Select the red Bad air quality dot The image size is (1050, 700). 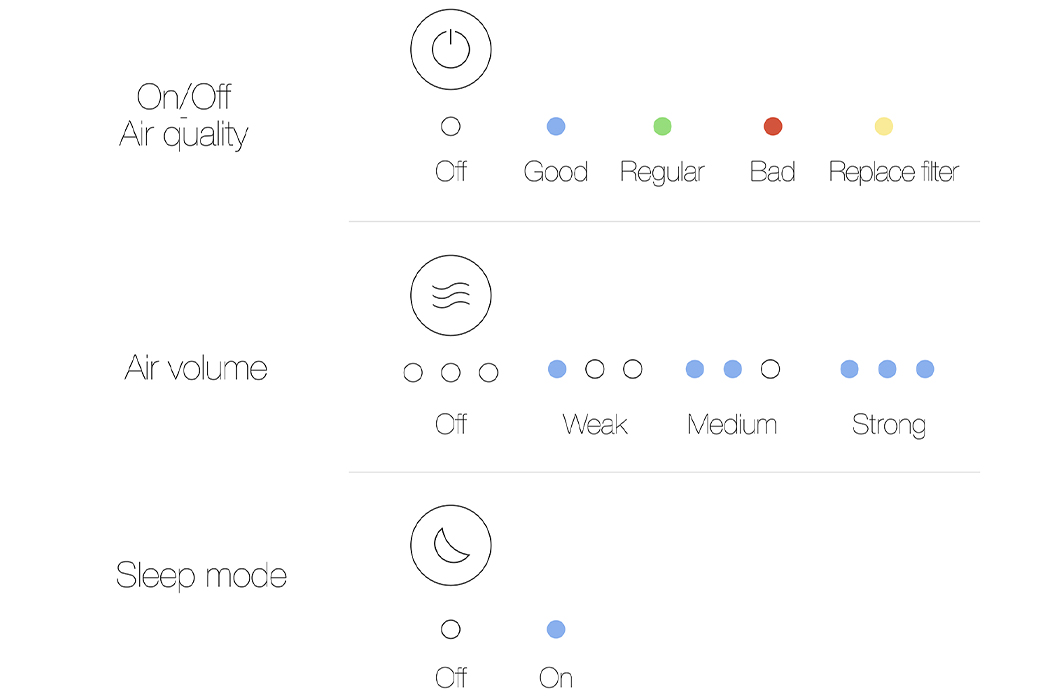point(772,127)
